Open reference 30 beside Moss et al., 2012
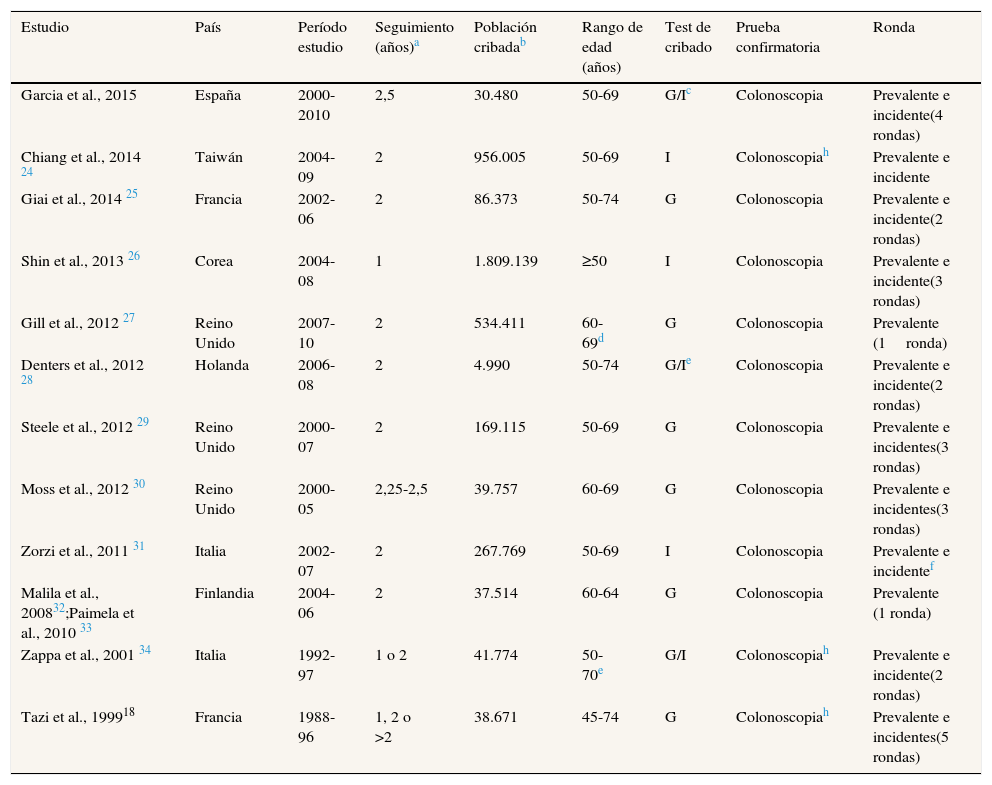This screenshot has width=992, height=785. click(138, 484)
